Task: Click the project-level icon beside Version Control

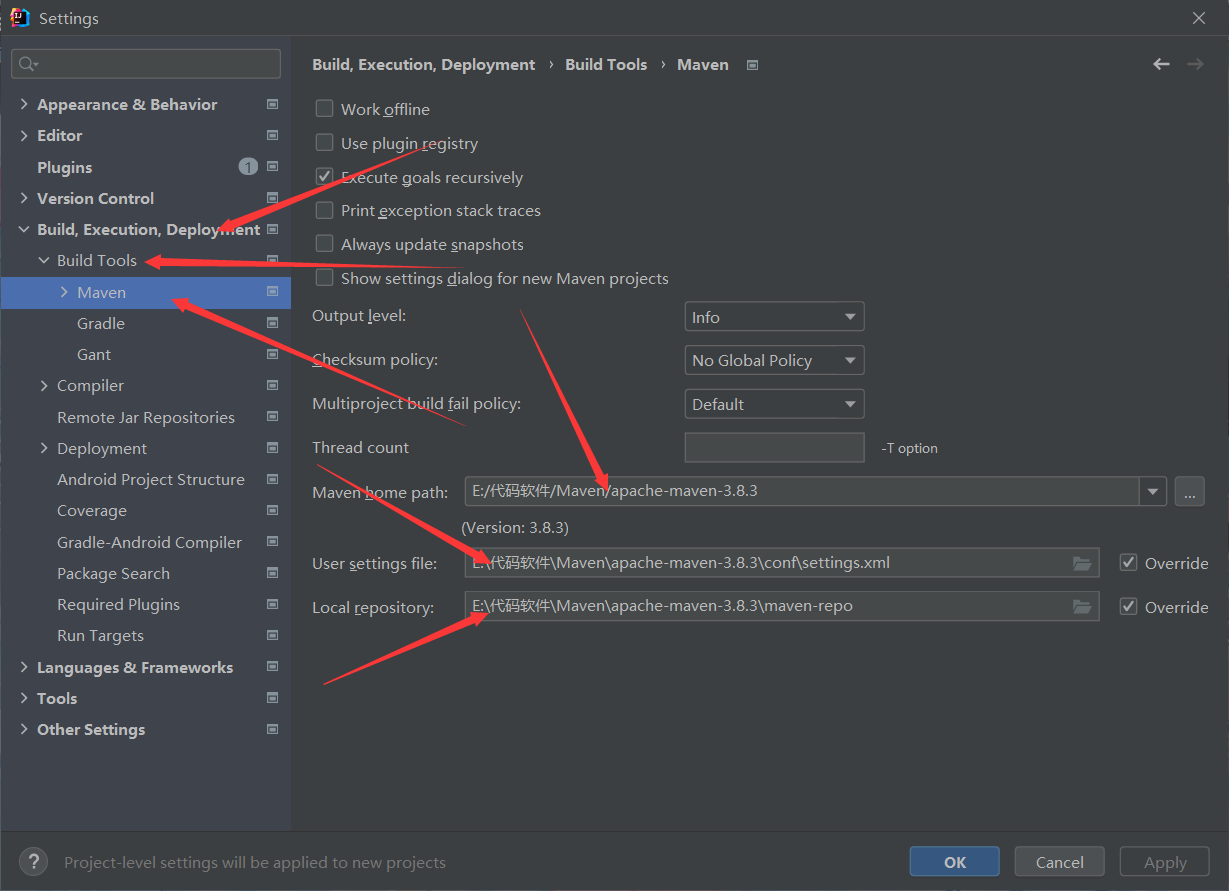Action: [272, 198]
